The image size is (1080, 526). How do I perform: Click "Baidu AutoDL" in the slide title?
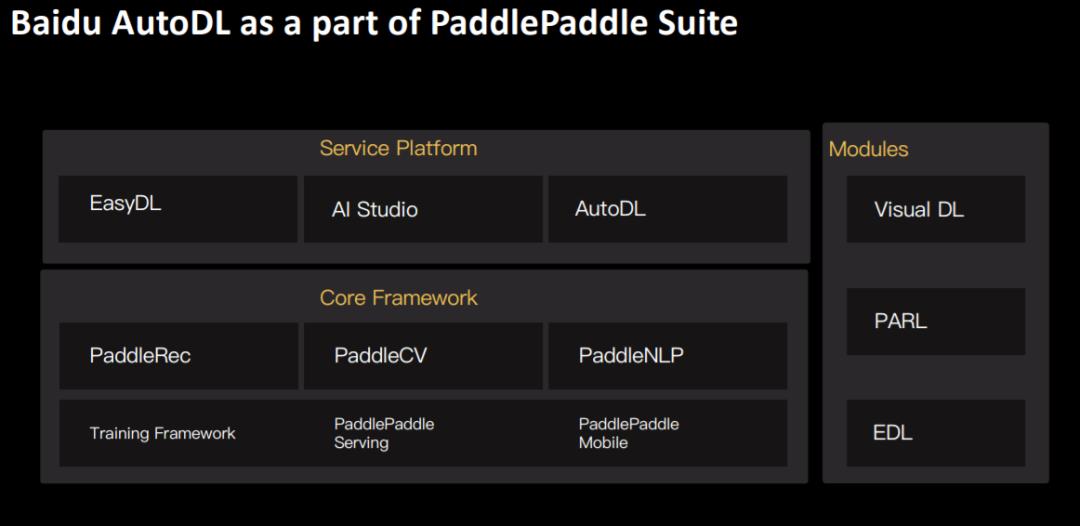click(x=121, y=23)
